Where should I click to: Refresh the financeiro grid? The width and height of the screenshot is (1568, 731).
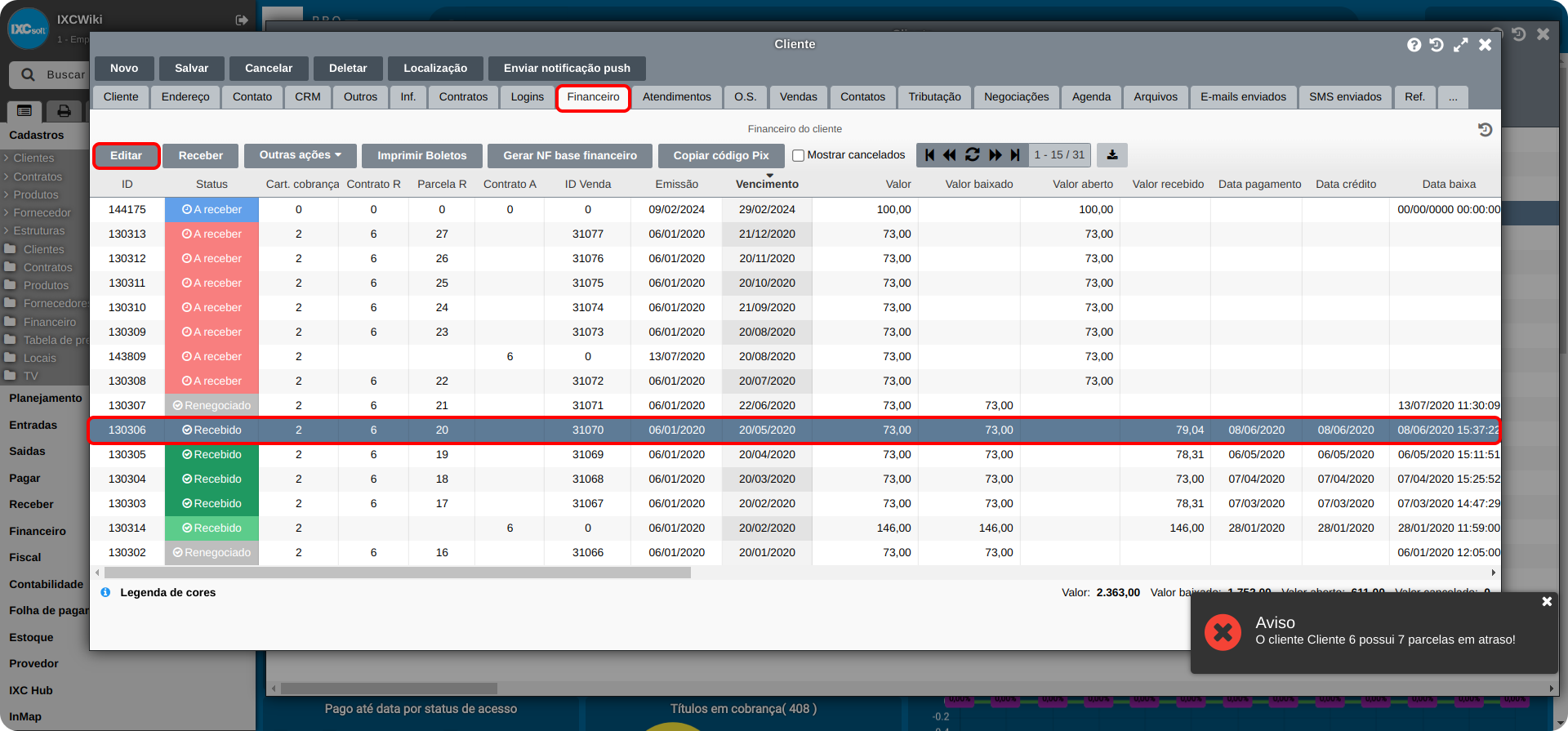972,154
